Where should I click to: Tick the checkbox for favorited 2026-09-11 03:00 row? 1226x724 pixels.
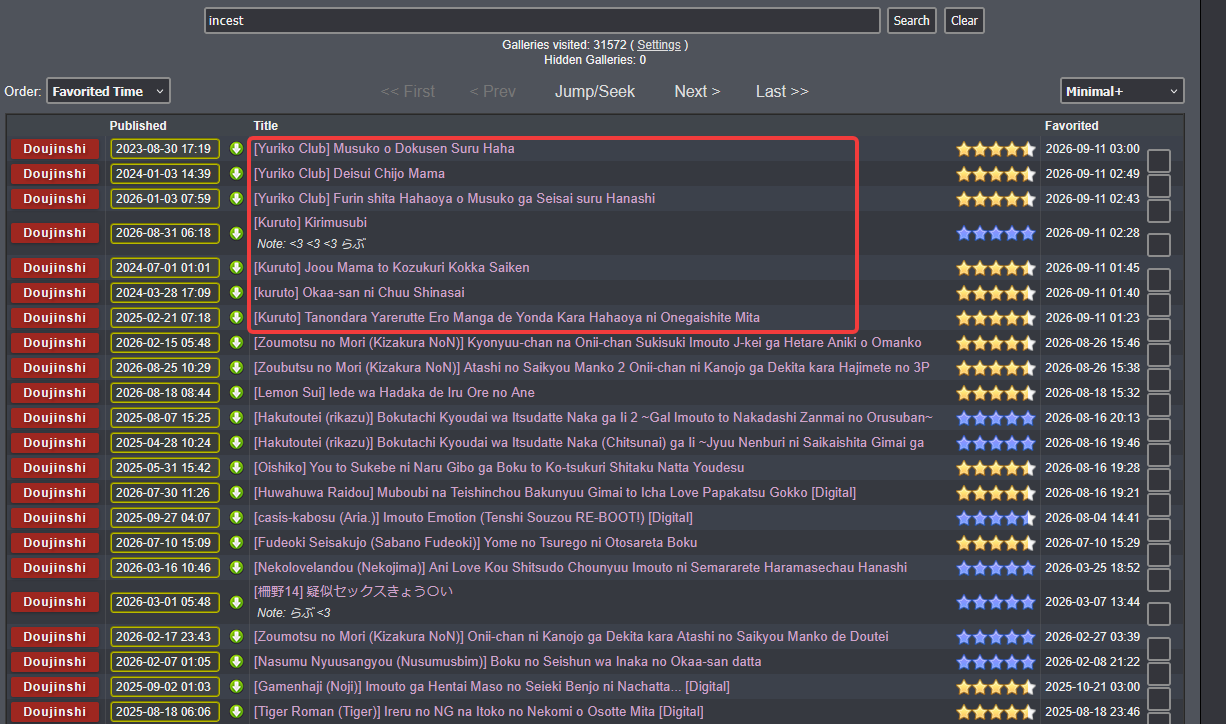click(x=1159, y=161)
